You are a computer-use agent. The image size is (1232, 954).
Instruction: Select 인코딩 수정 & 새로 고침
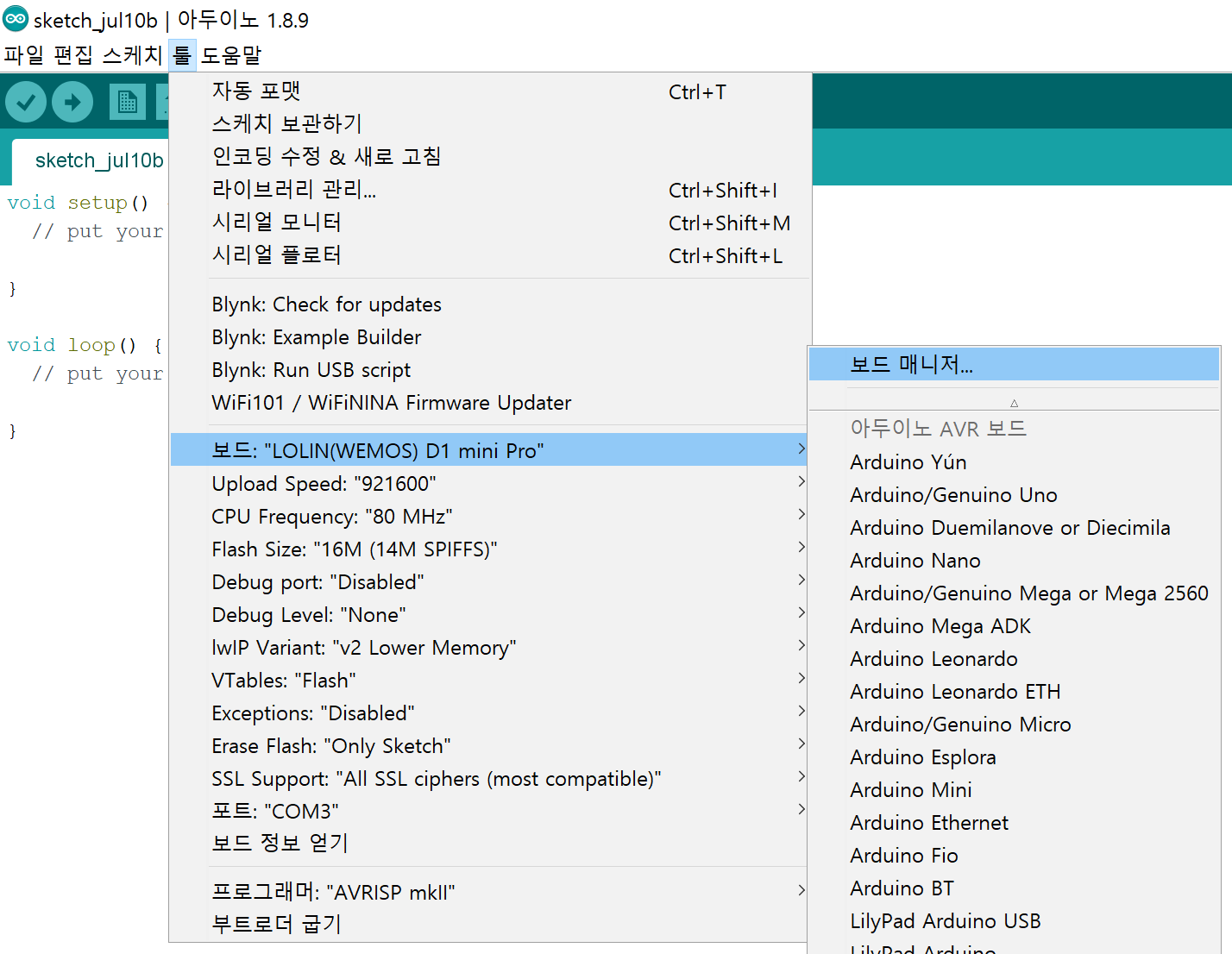[x=489, y=157]
